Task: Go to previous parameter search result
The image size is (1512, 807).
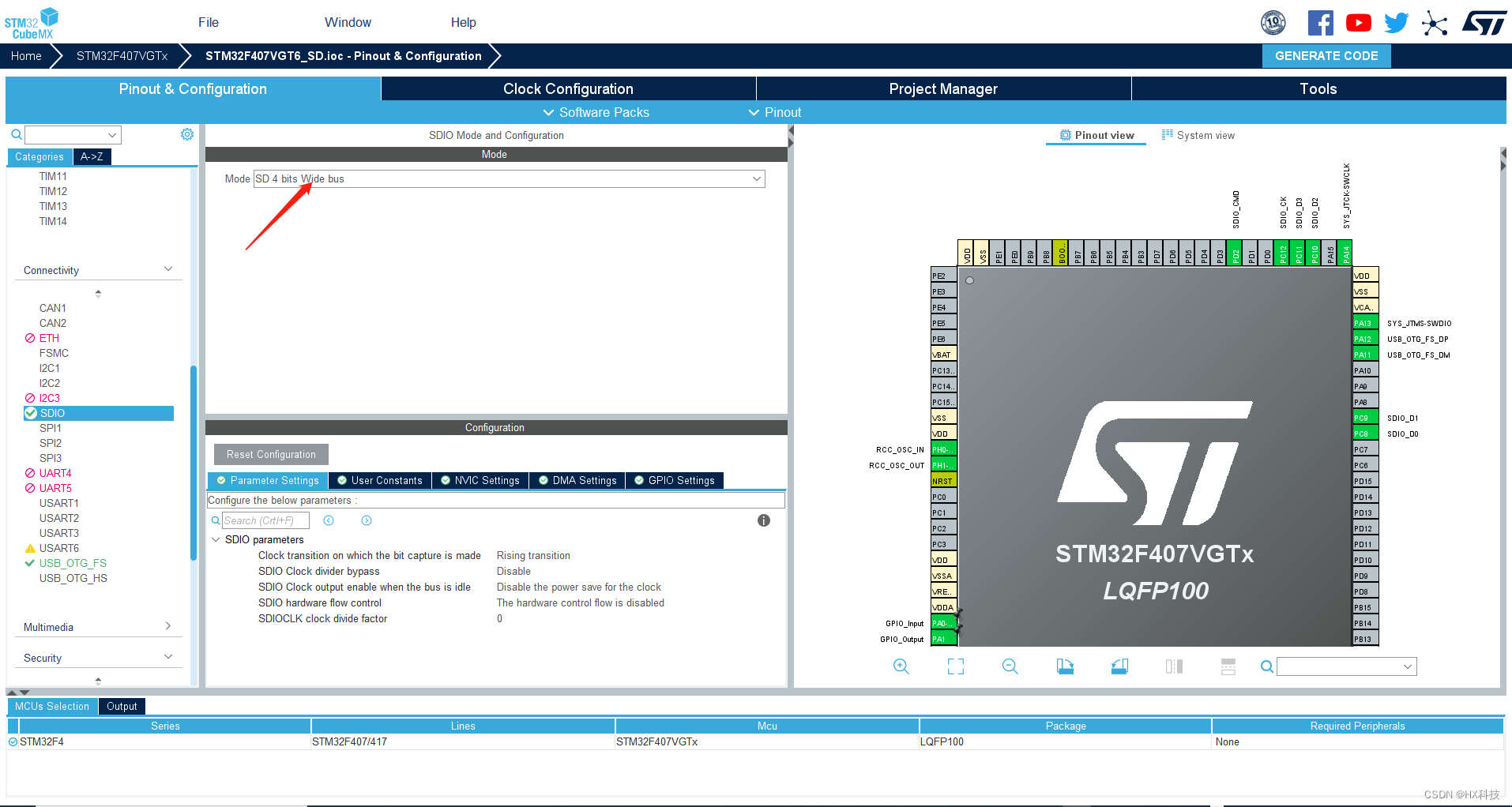Action: [329, 520]
